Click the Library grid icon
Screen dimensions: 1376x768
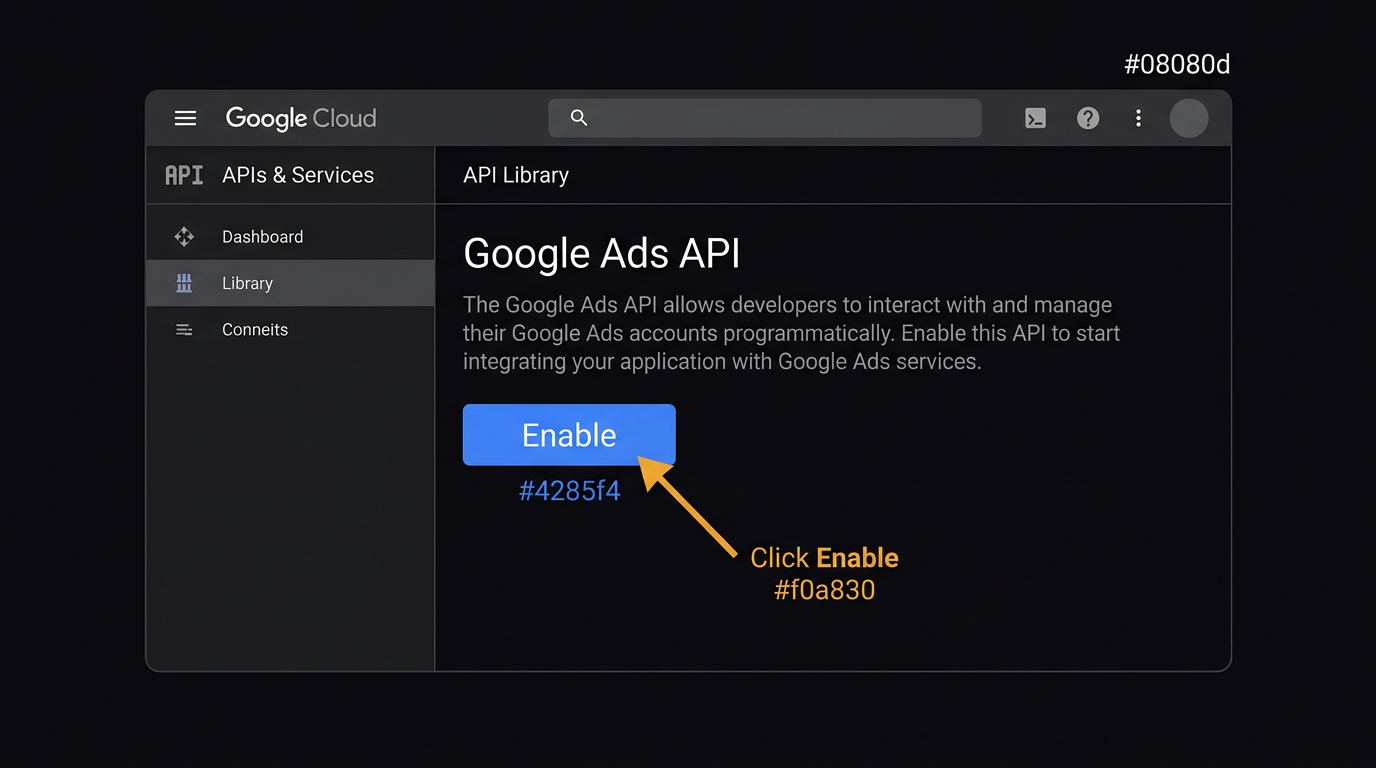click(x=184, y=283)
